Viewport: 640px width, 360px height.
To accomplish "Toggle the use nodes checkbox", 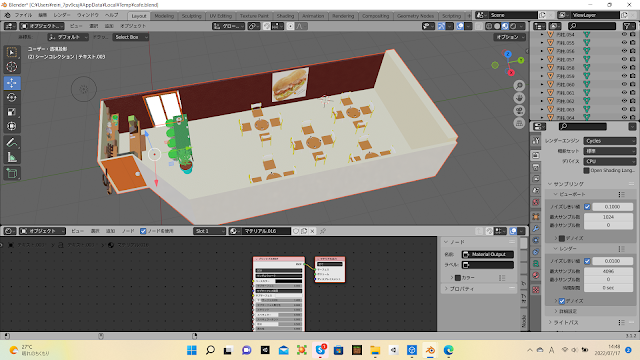I will [x=143, y=231].
